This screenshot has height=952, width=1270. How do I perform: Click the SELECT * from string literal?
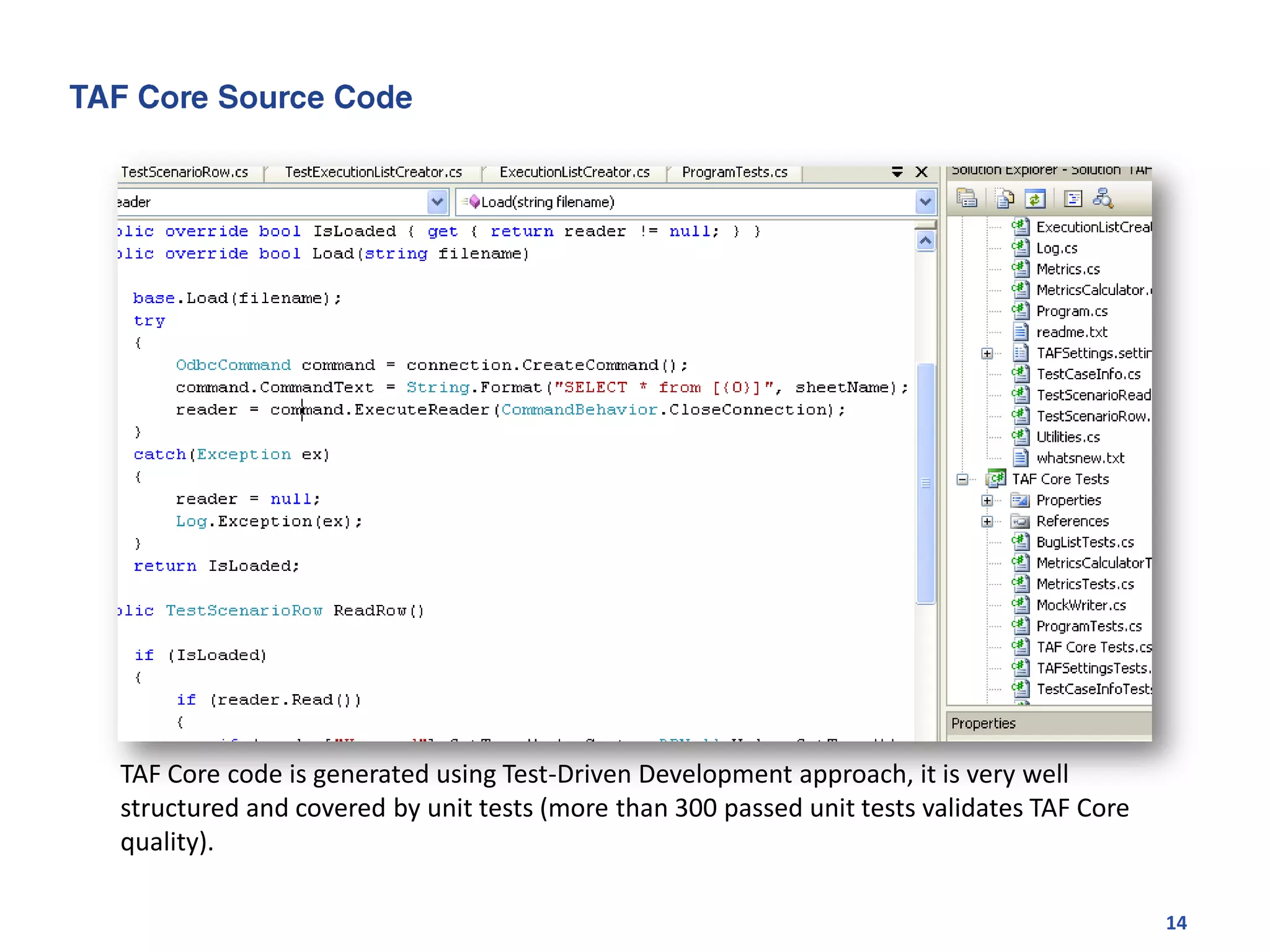pyautogui.click(x=664, y=387)
